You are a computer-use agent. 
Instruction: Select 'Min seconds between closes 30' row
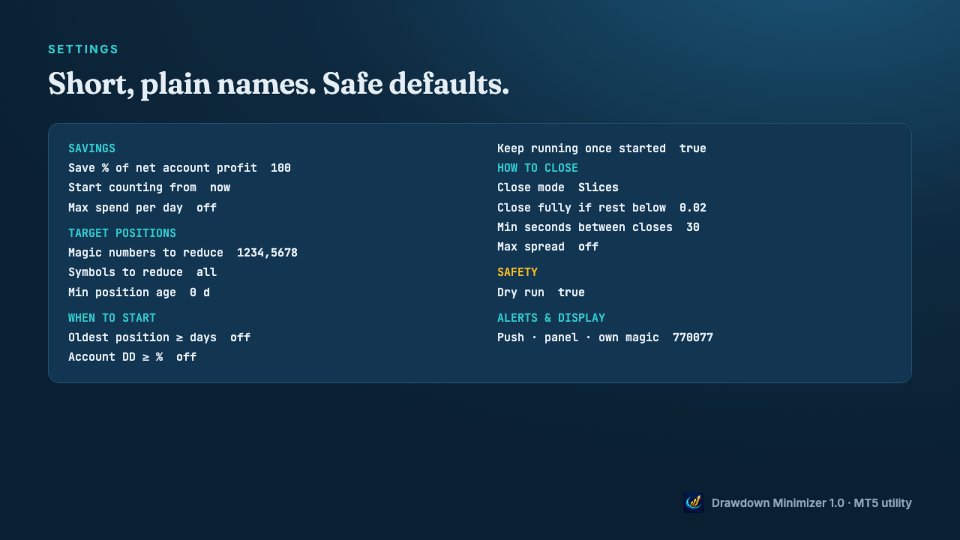(598, 227)
